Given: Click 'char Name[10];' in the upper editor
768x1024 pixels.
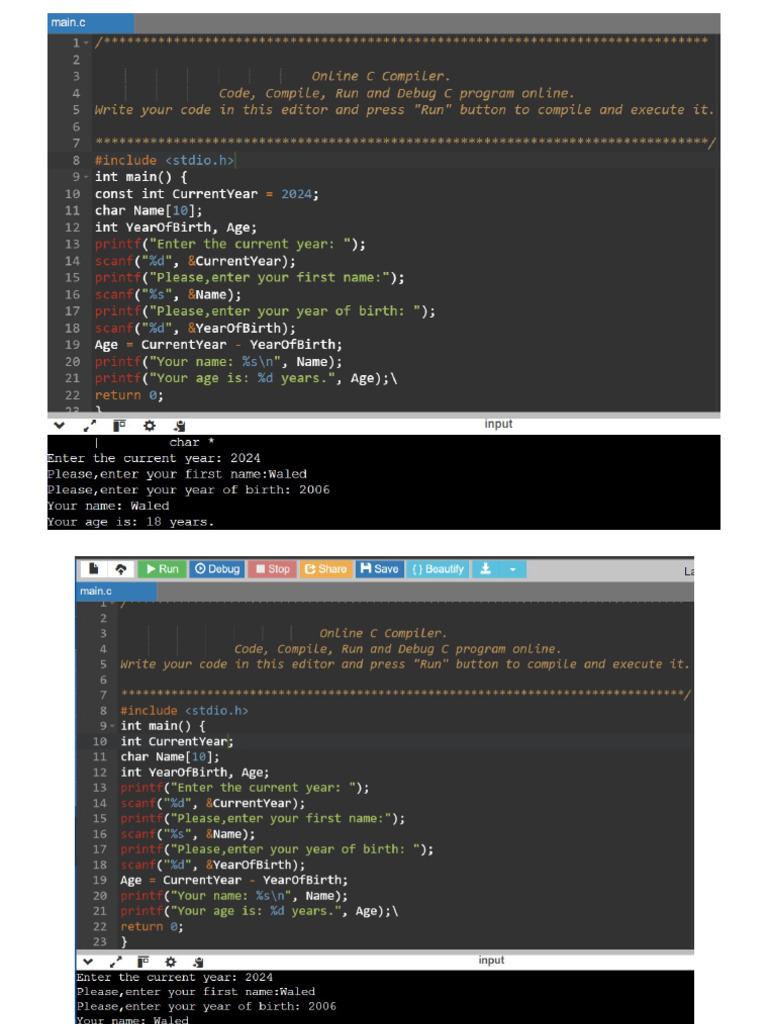Looking at the screenshot, I should pos(148,210).
